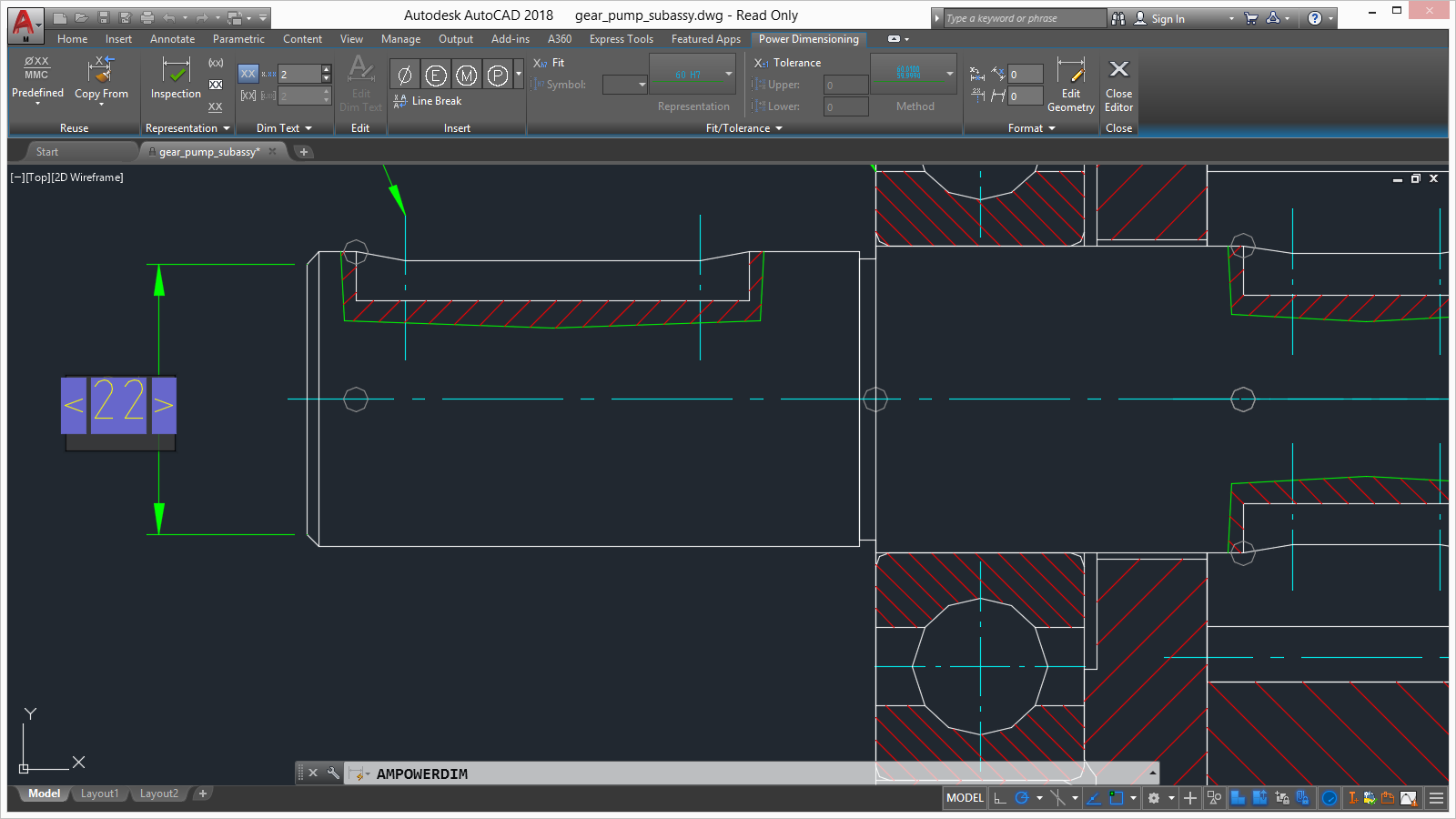
Task: Click the precision value input field
Action: (299, 74)
